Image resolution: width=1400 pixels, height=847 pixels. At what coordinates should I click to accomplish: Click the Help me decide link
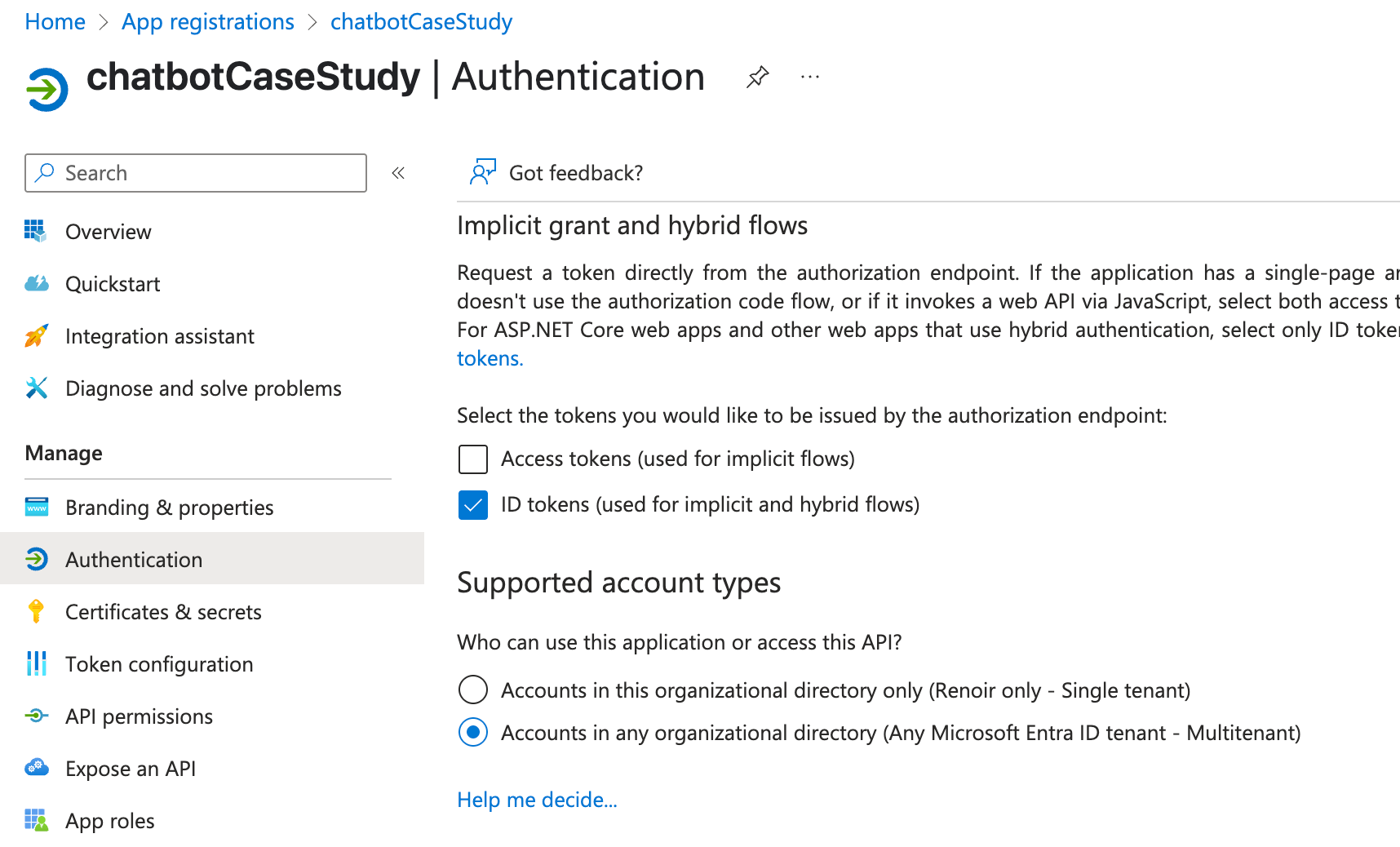click(x=537, y=800)
